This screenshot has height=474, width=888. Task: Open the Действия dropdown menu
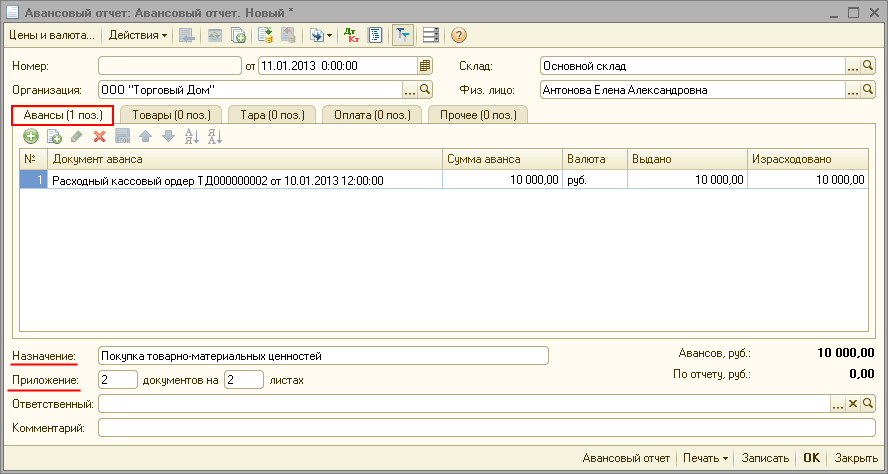[138, 35]
